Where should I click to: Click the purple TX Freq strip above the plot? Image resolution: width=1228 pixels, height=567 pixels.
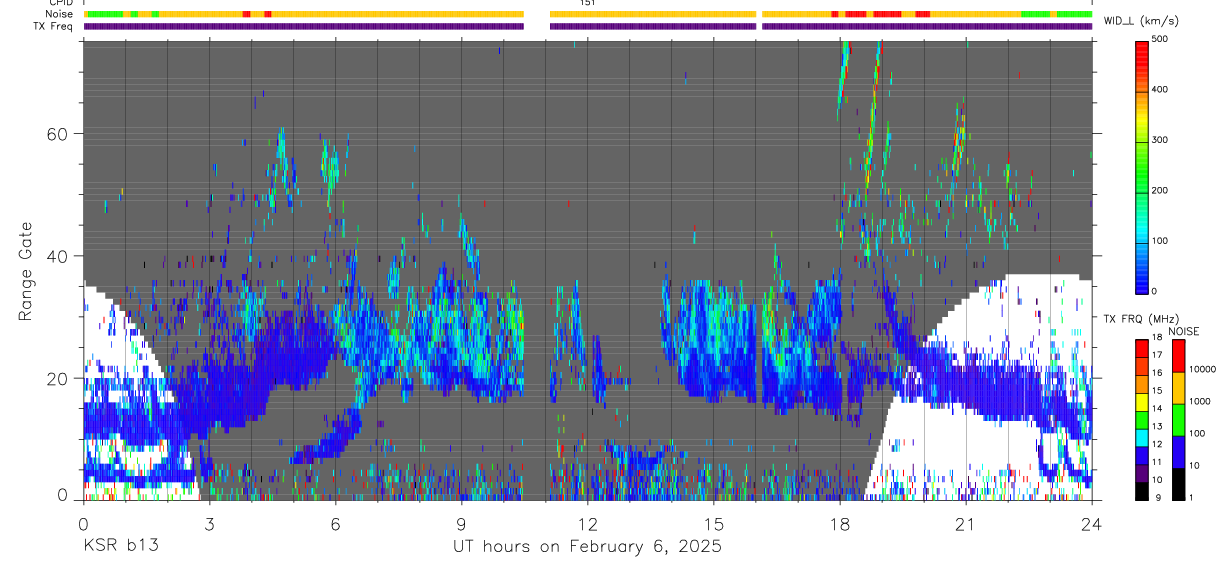(587, 26)
